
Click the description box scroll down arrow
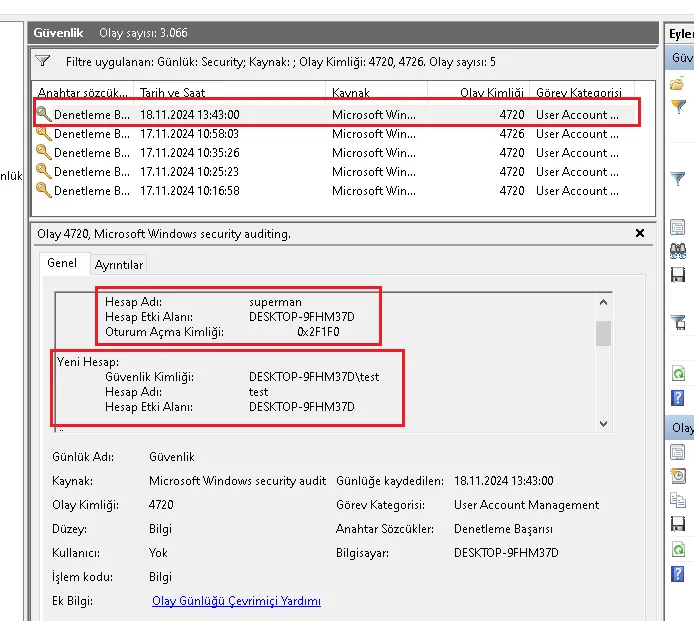603,424
